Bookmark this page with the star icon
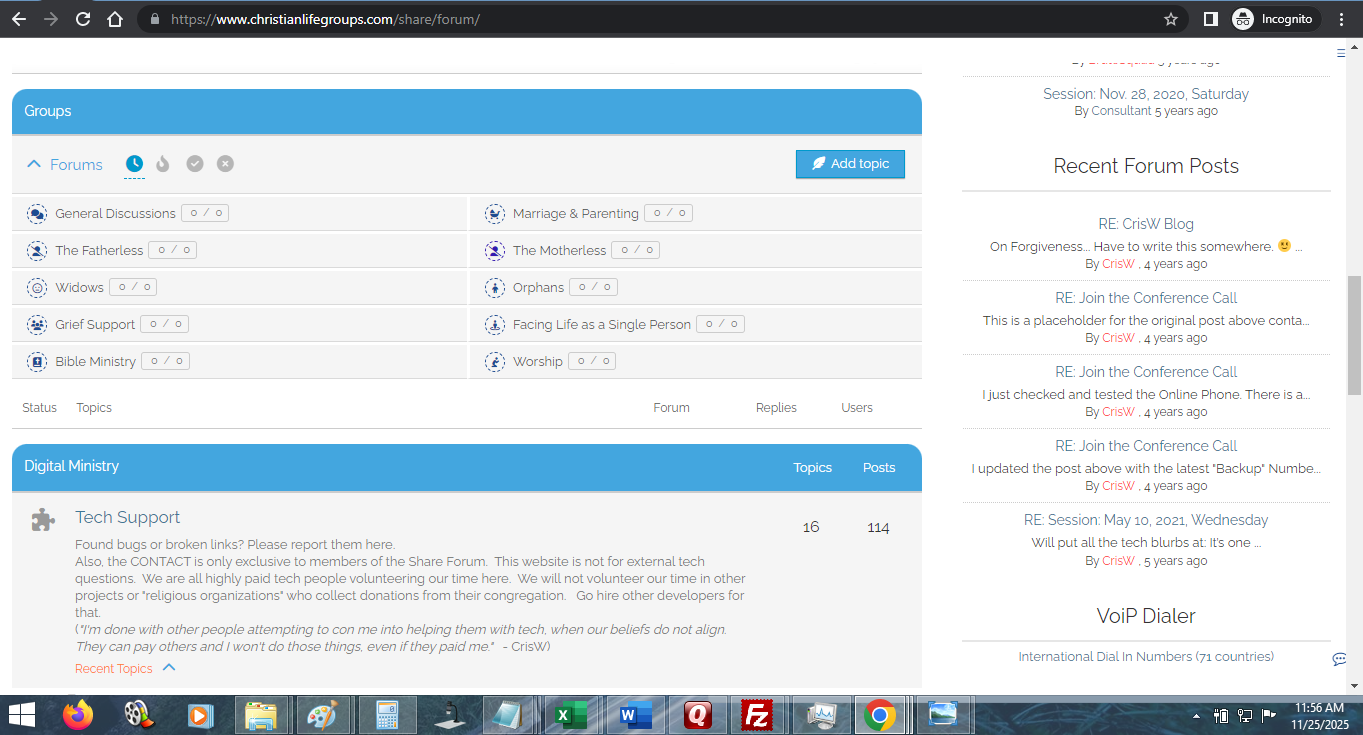Viewport: 1363px width, 735px height. click(1171, 19)
